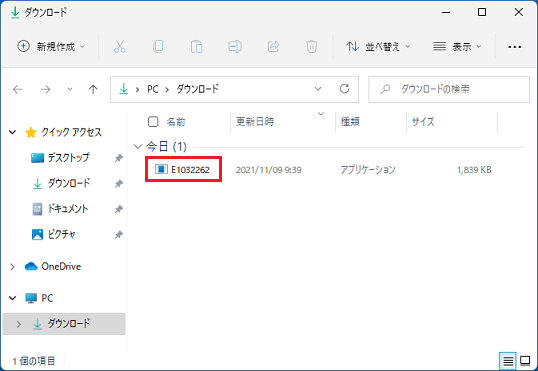This screenshot has height=371, width=538.
Task: Click the Cut scissors icon
Action: click(120, 46)
